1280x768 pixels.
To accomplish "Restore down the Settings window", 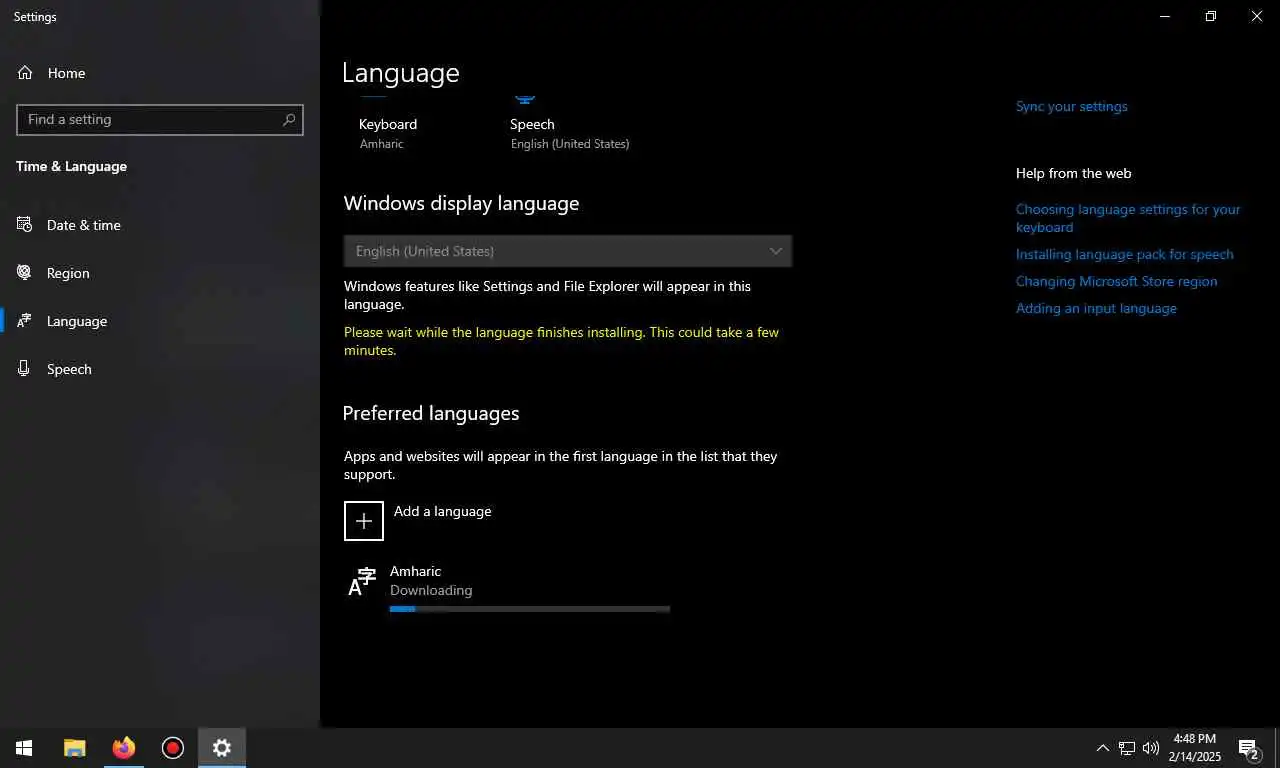I will tap(1211, 16).
